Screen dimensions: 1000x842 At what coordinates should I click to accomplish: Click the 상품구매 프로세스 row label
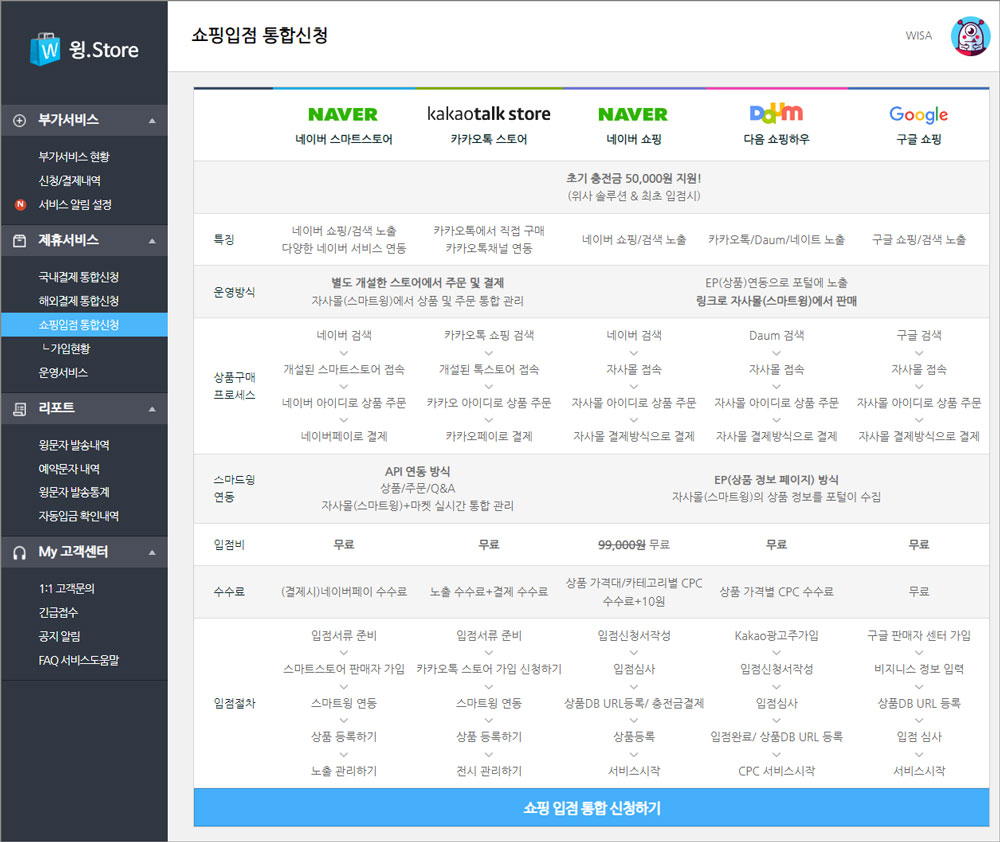[234, 386]
